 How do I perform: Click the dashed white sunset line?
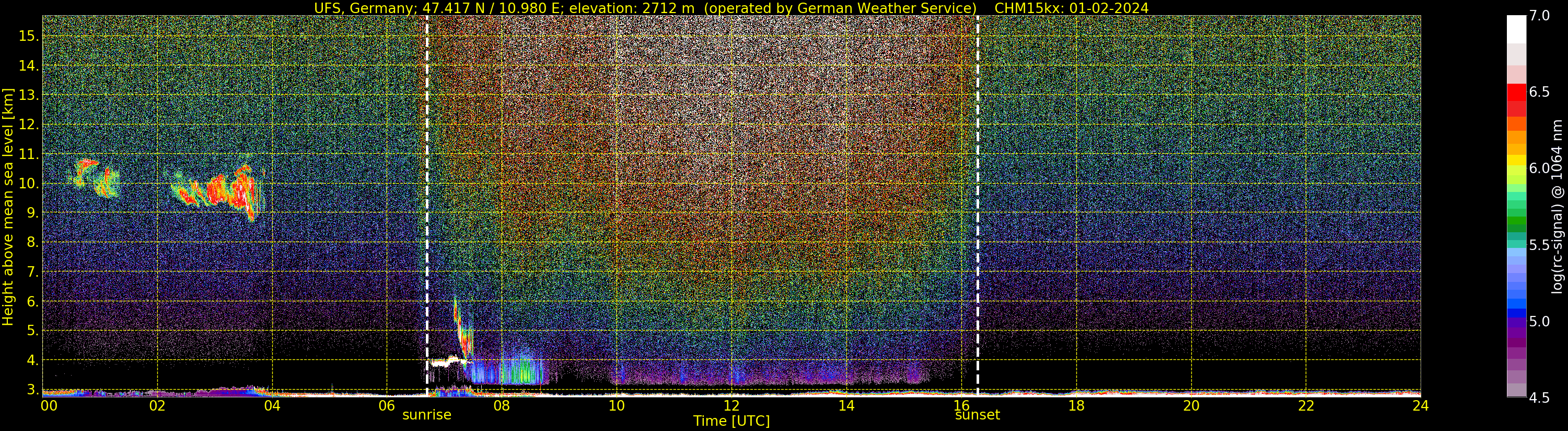click(x=978, y=206)
